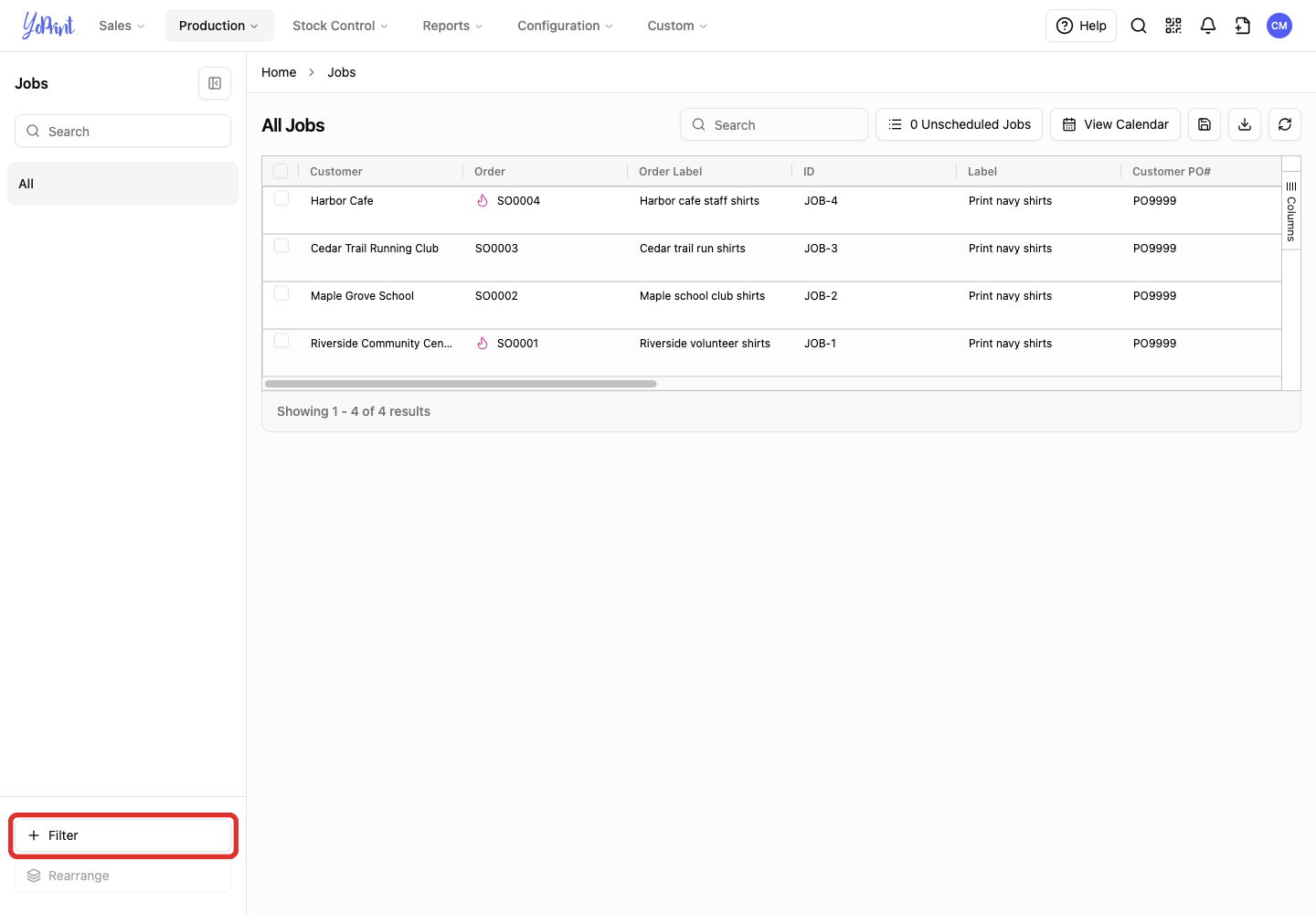The height and width of the screenshot is (914, 1316).
Task: Open the QR code scanner icon
Action: coord(1173,26)
